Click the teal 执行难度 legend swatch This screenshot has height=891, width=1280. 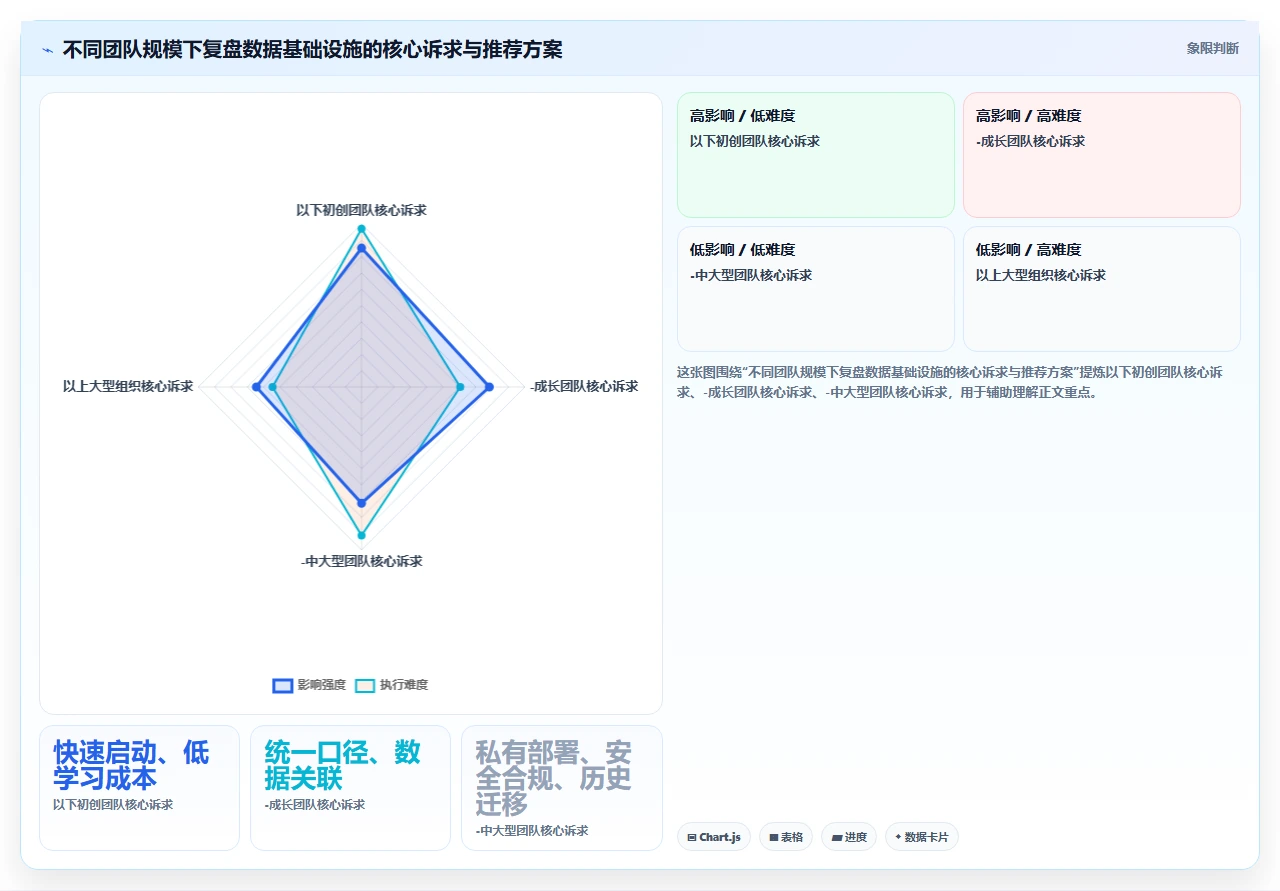[365, 685]
